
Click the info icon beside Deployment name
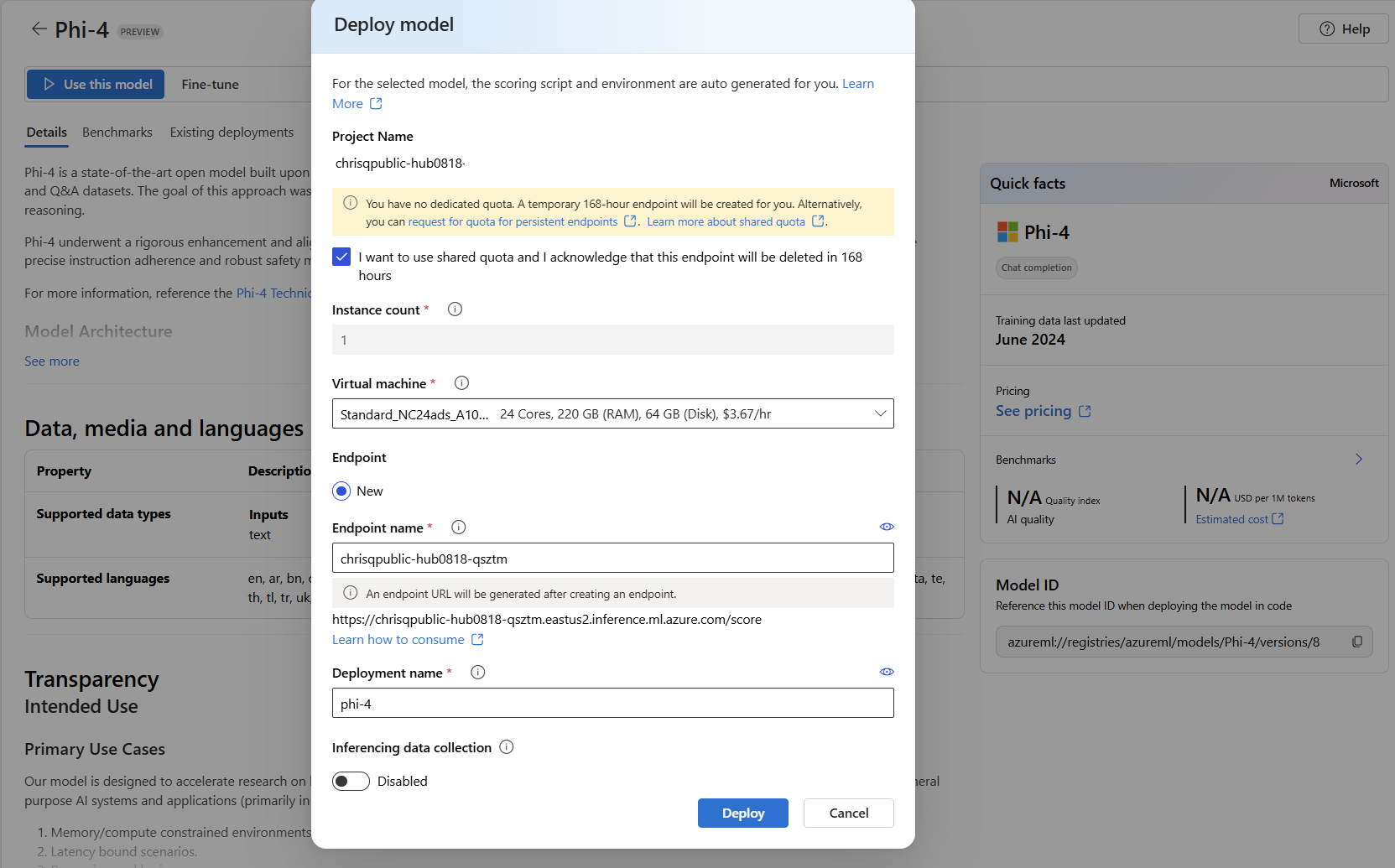(478, 672)
